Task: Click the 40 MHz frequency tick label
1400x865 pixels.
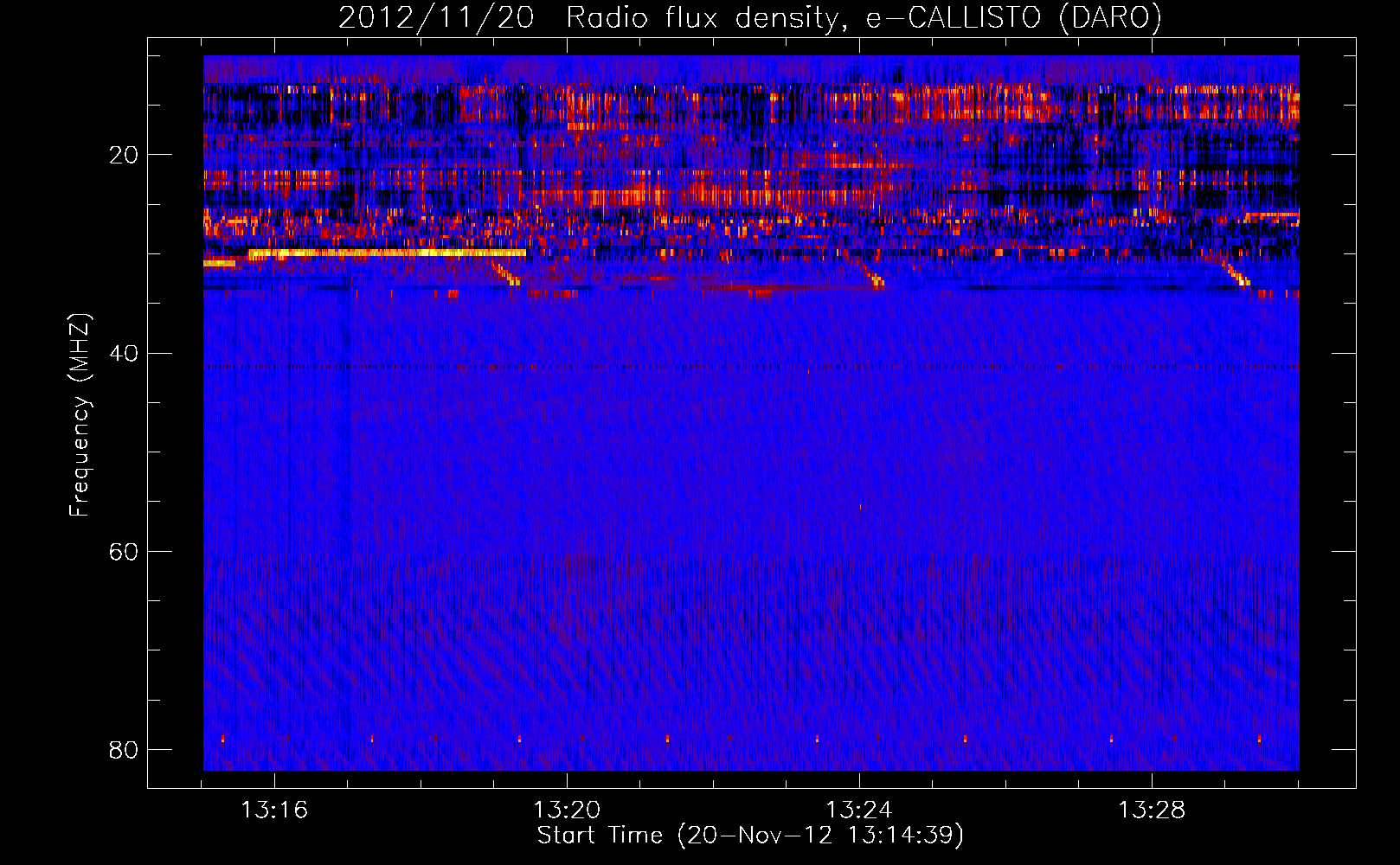Action: [x=124, y=353]
